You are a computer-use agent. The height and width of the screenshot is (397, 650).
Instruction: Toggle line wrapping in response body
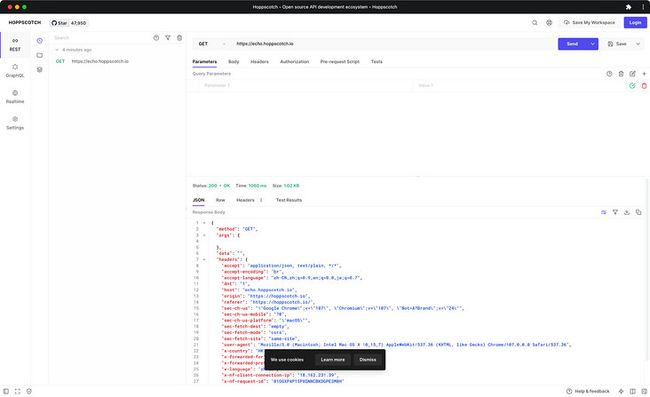tap(604, 212)
